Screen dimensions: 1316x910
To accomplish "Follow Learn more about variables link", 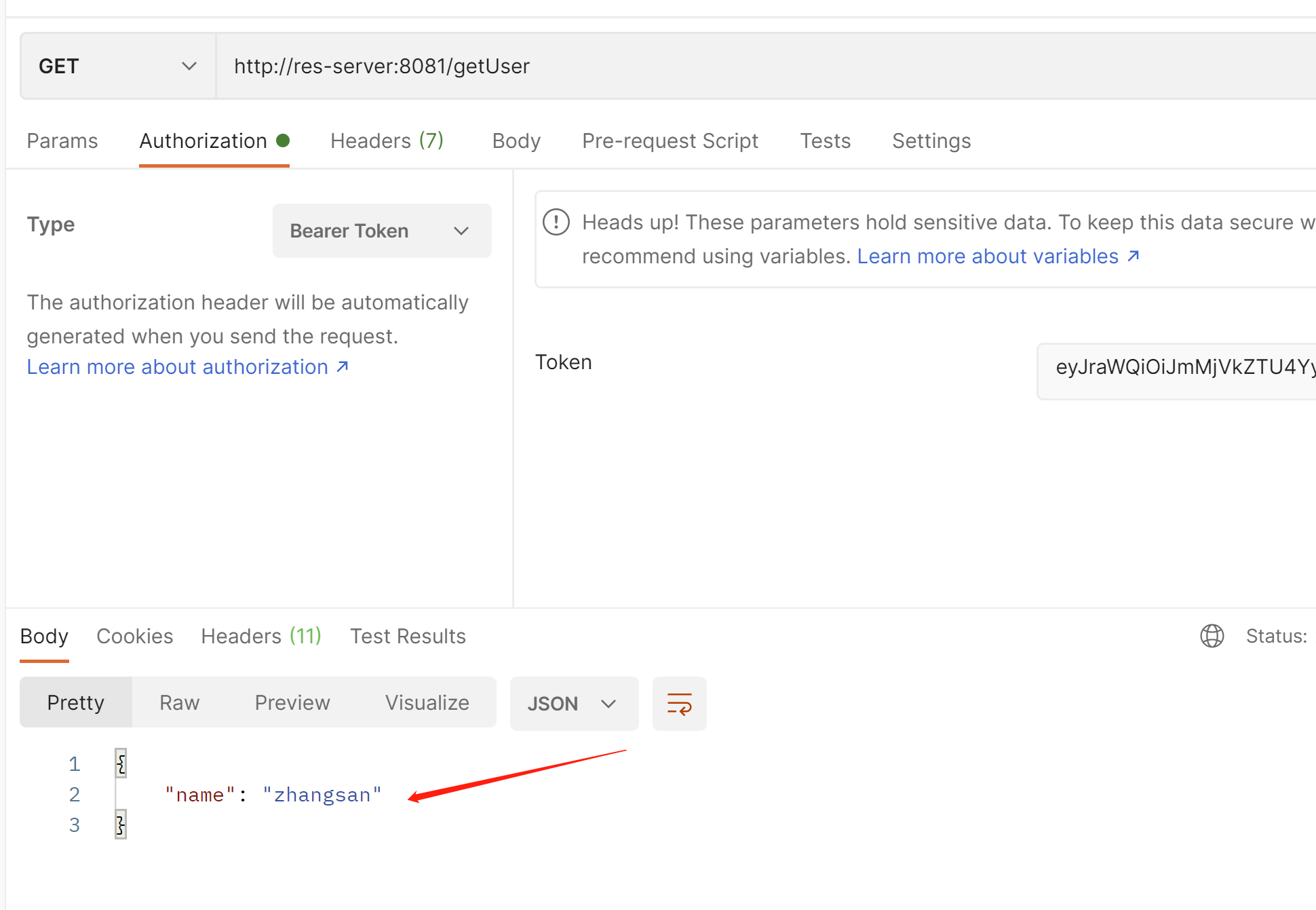I will pos(997,257).
